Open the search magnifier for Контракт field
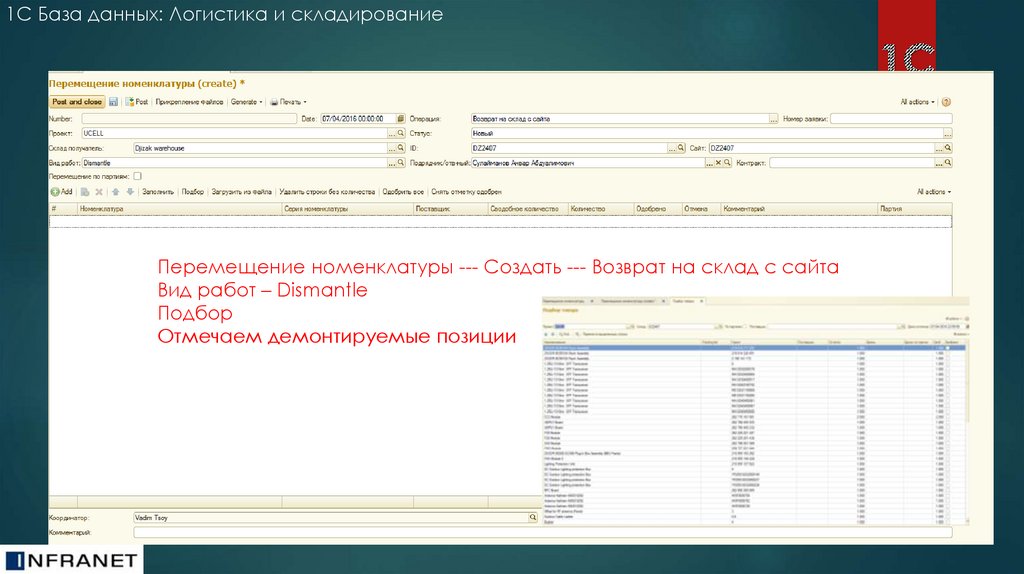1024x574 pixels. [x=948, y=163]
